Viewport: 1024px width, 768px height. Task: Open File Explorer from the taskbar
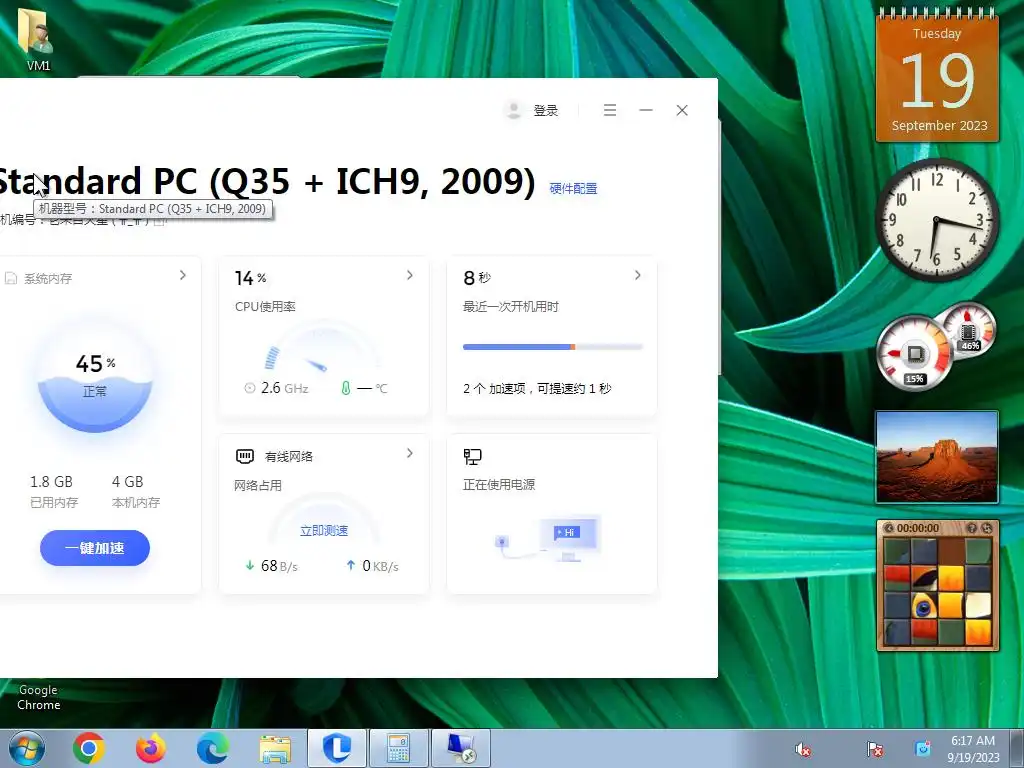(x=276, y=748)
